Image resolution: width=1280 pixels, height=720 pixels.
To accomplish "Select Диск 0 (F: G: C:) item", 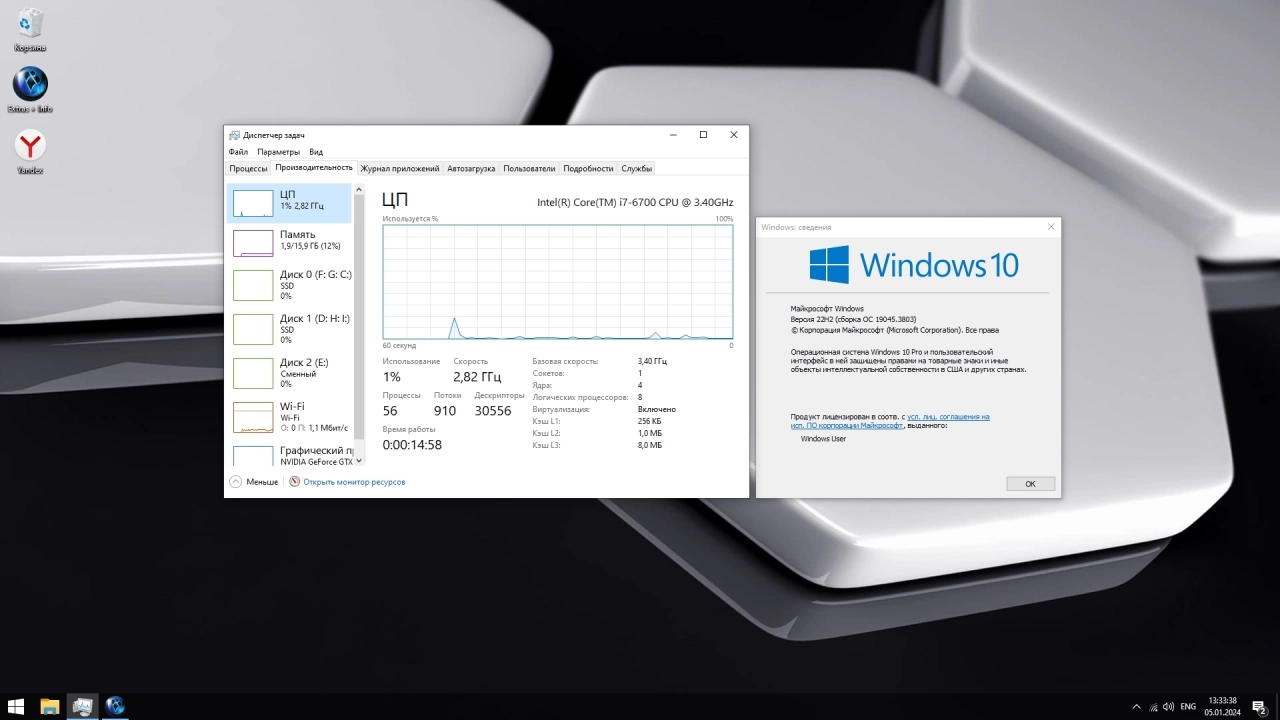I will tap(289, 285).
